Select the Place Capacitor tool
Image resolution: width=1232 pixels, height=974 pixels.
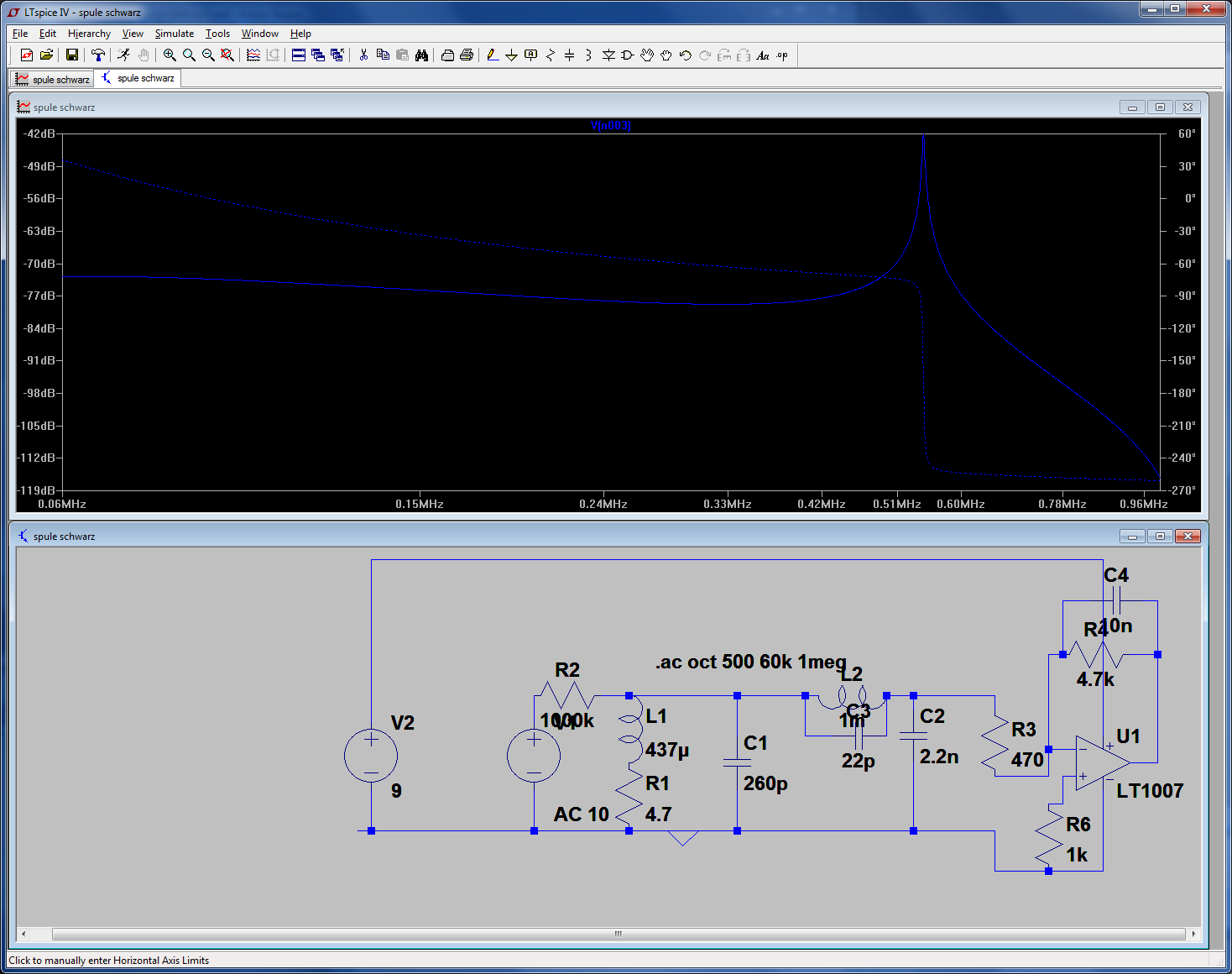pyautogui.click(x=569, y=55)
